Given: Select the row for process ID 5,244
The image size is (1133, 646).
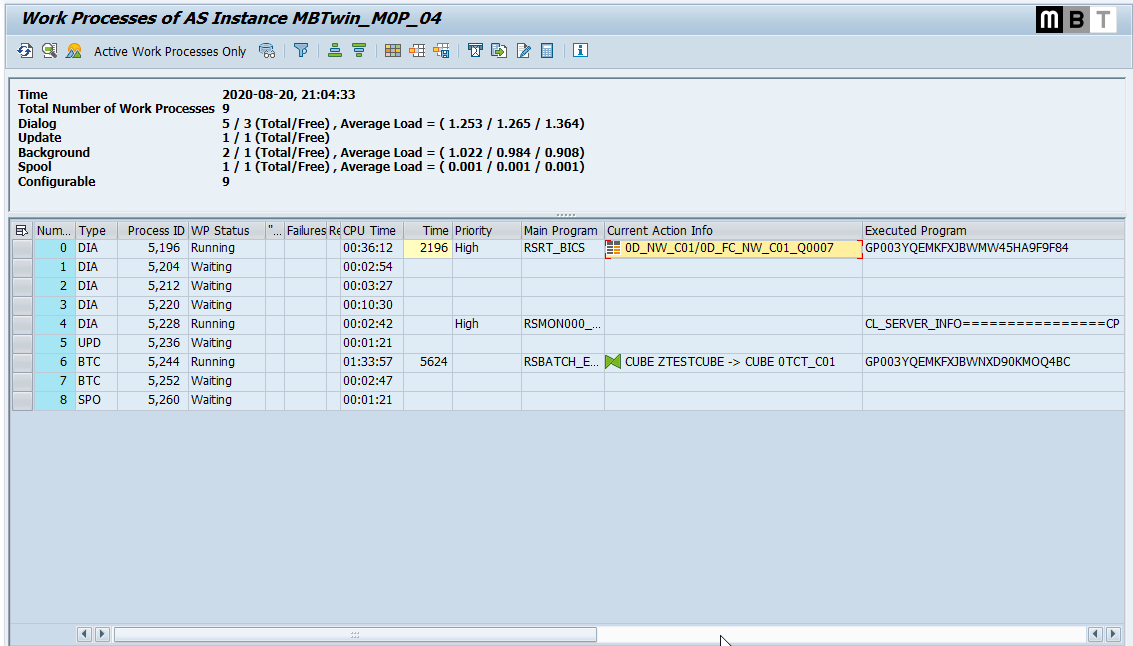Looking at the screenshot, I should [x=22, y=361].
